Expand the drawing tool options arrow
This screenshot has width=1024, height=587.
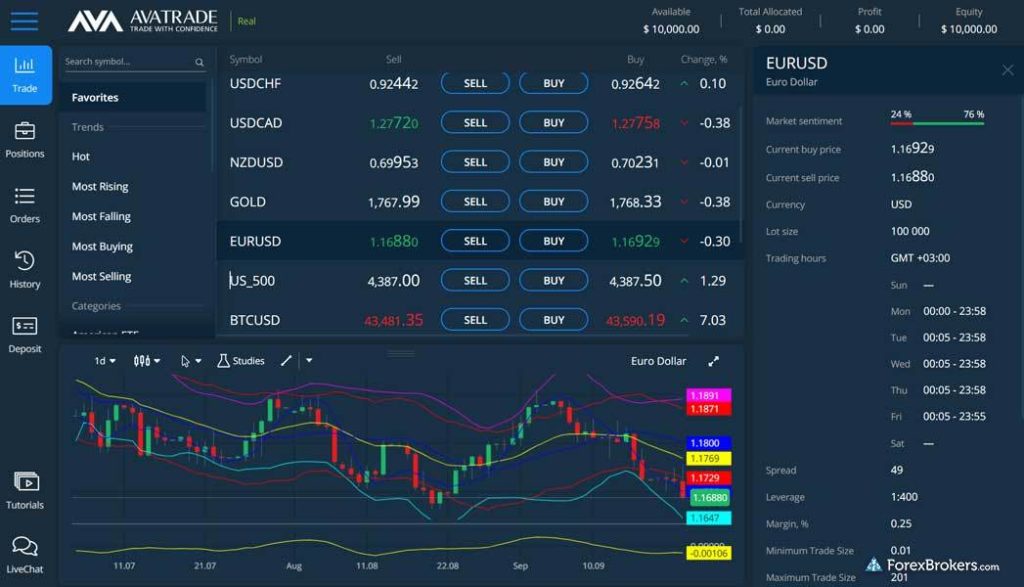[x=307, y=361]
